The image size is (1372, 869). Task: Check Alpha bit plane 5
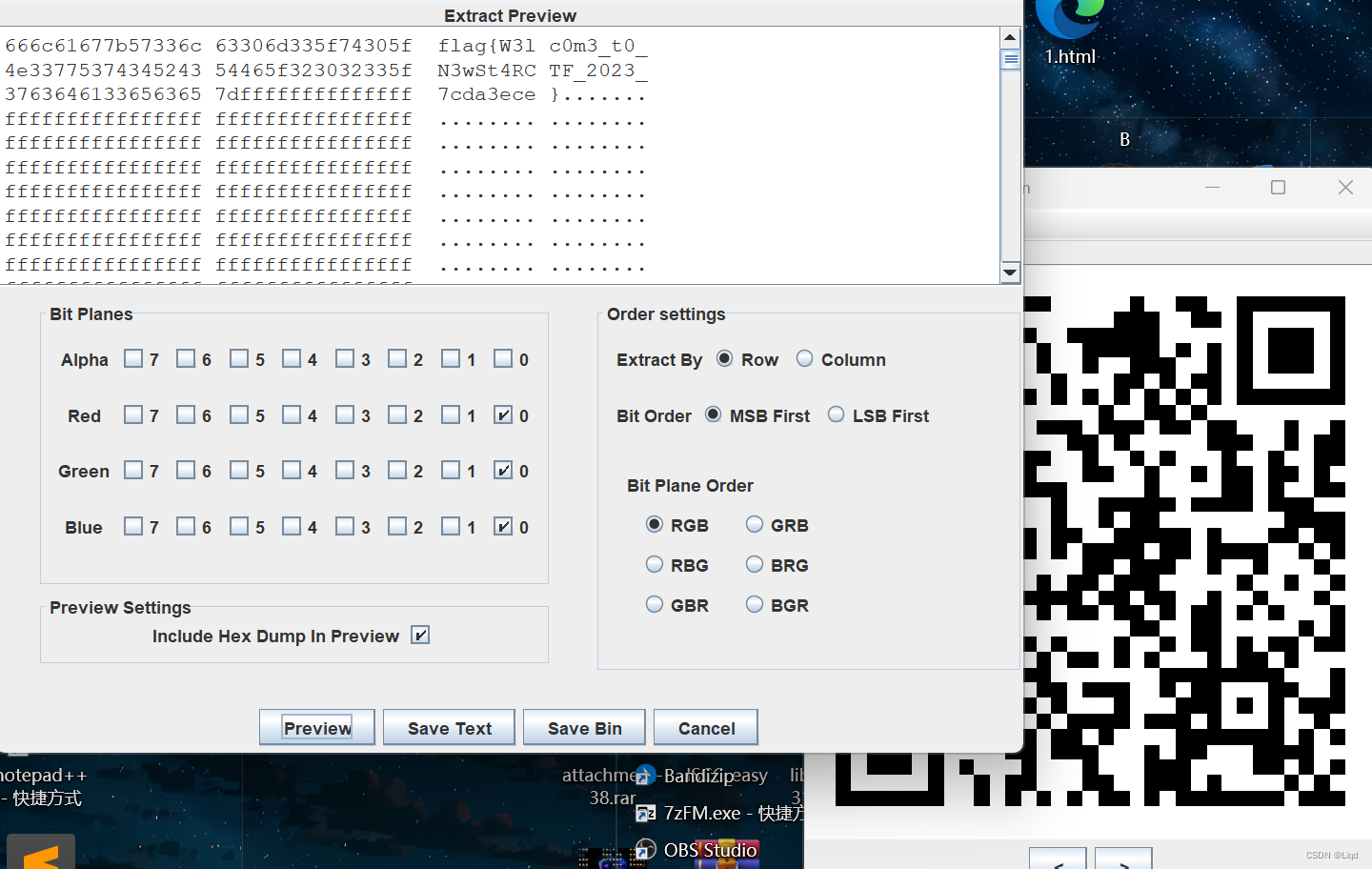239,359
